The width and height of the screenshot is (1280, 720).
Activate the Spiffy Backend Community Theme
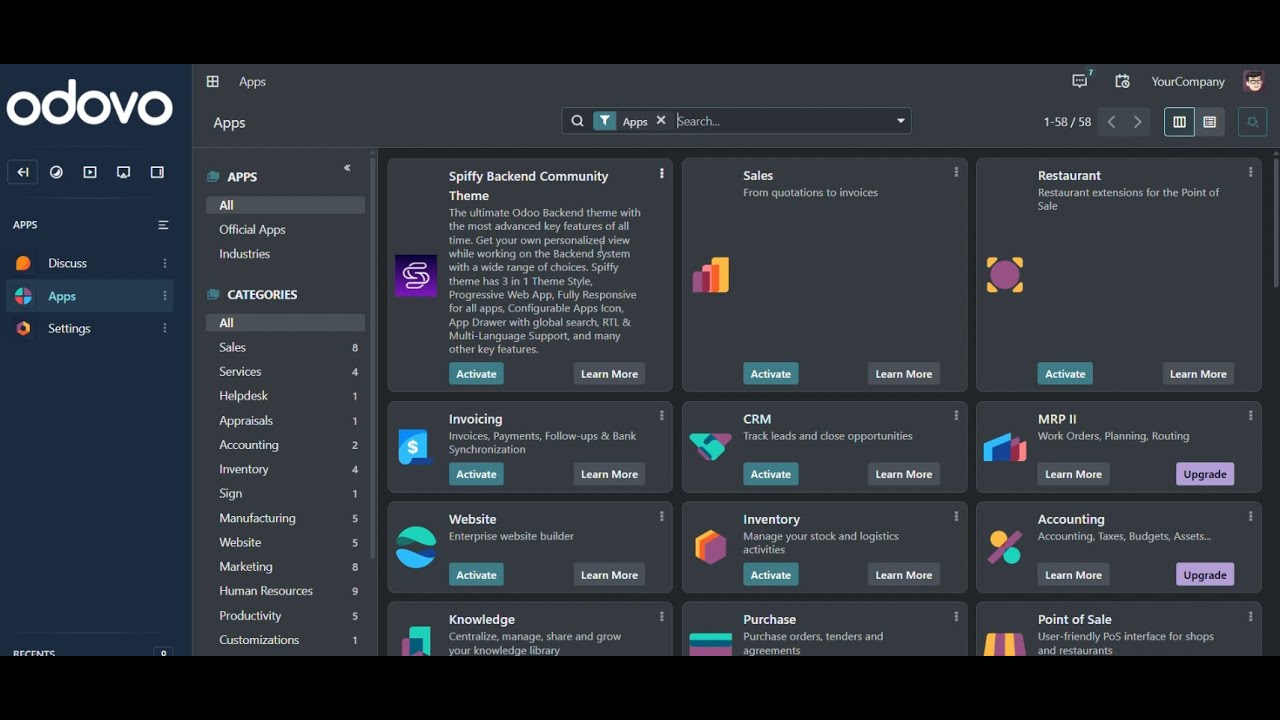[x=477, y=374]
